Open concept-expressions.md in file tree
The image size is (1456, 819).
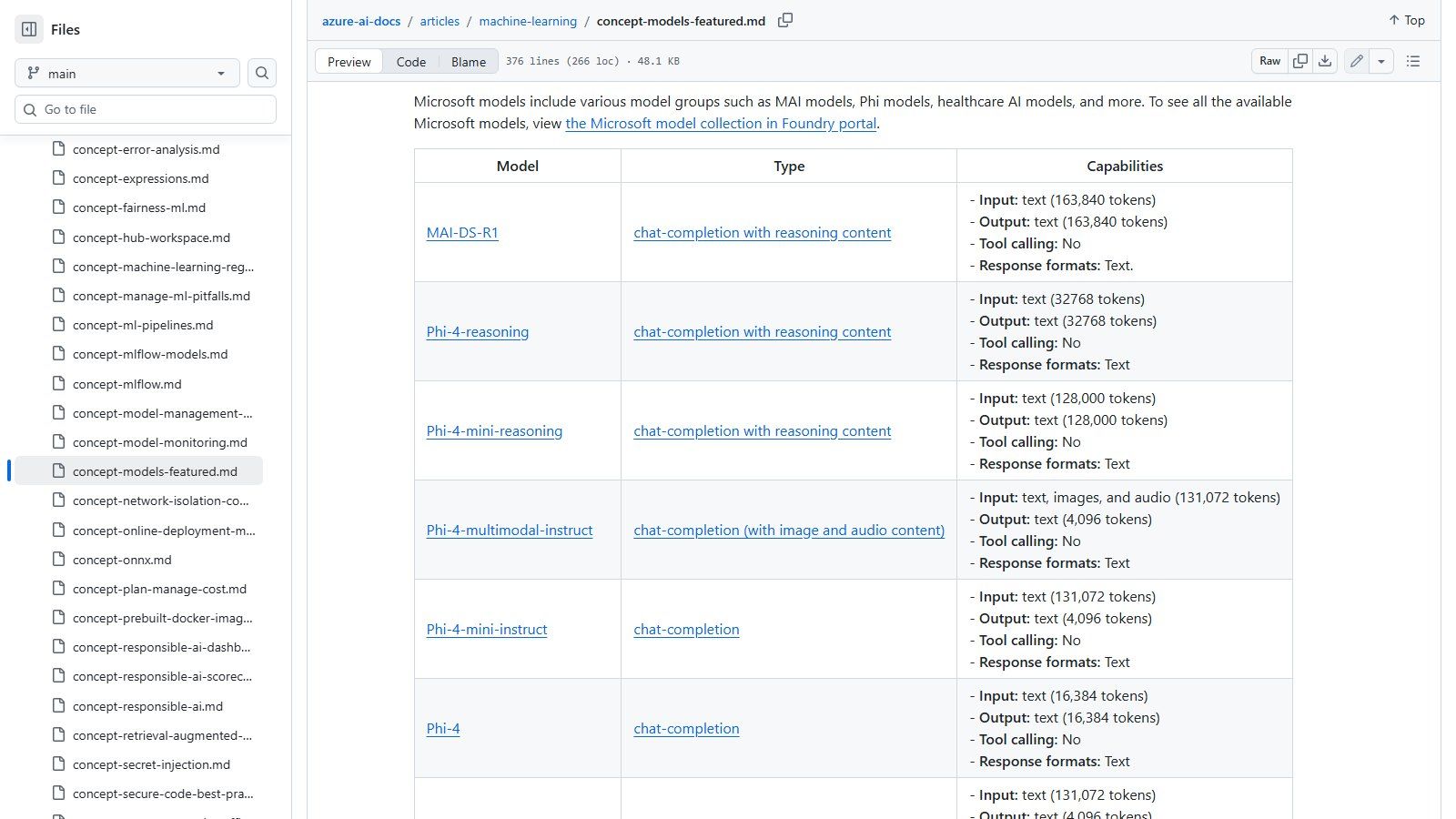pos(140,178)
